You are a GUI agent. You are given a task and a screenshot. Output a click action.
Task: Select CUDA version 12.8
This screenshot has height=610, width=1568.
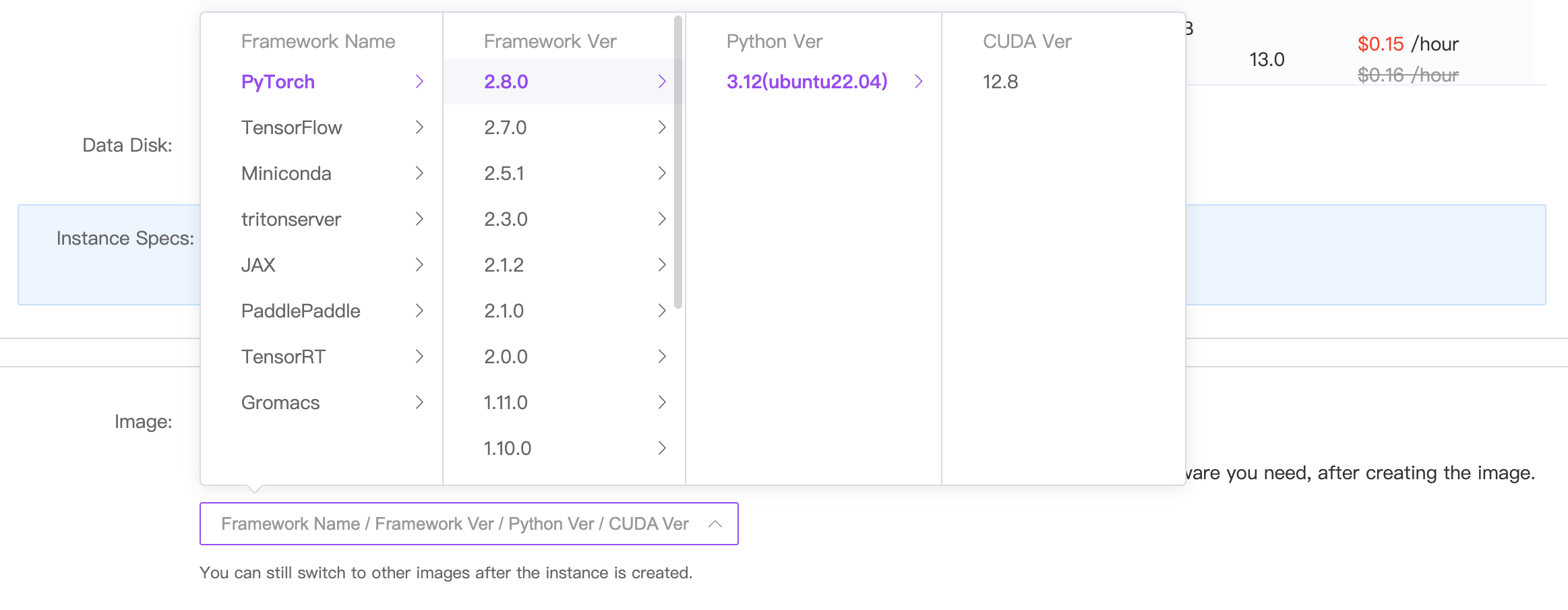point(1000,82)
